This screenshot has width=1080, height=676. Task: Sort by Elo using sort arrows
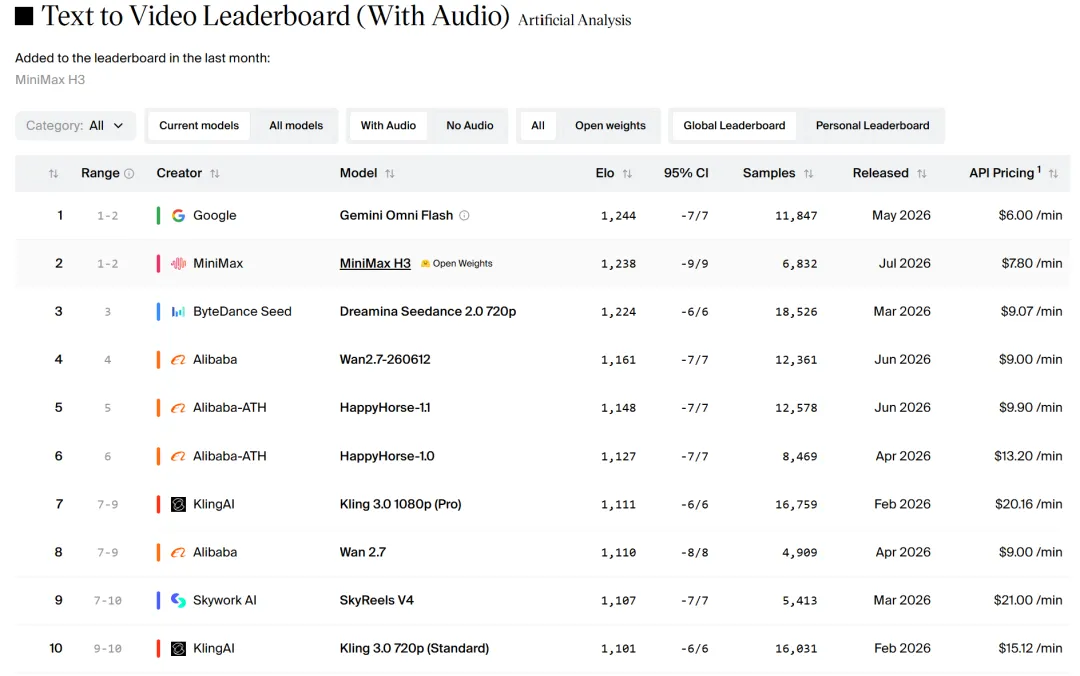(627, 174)
